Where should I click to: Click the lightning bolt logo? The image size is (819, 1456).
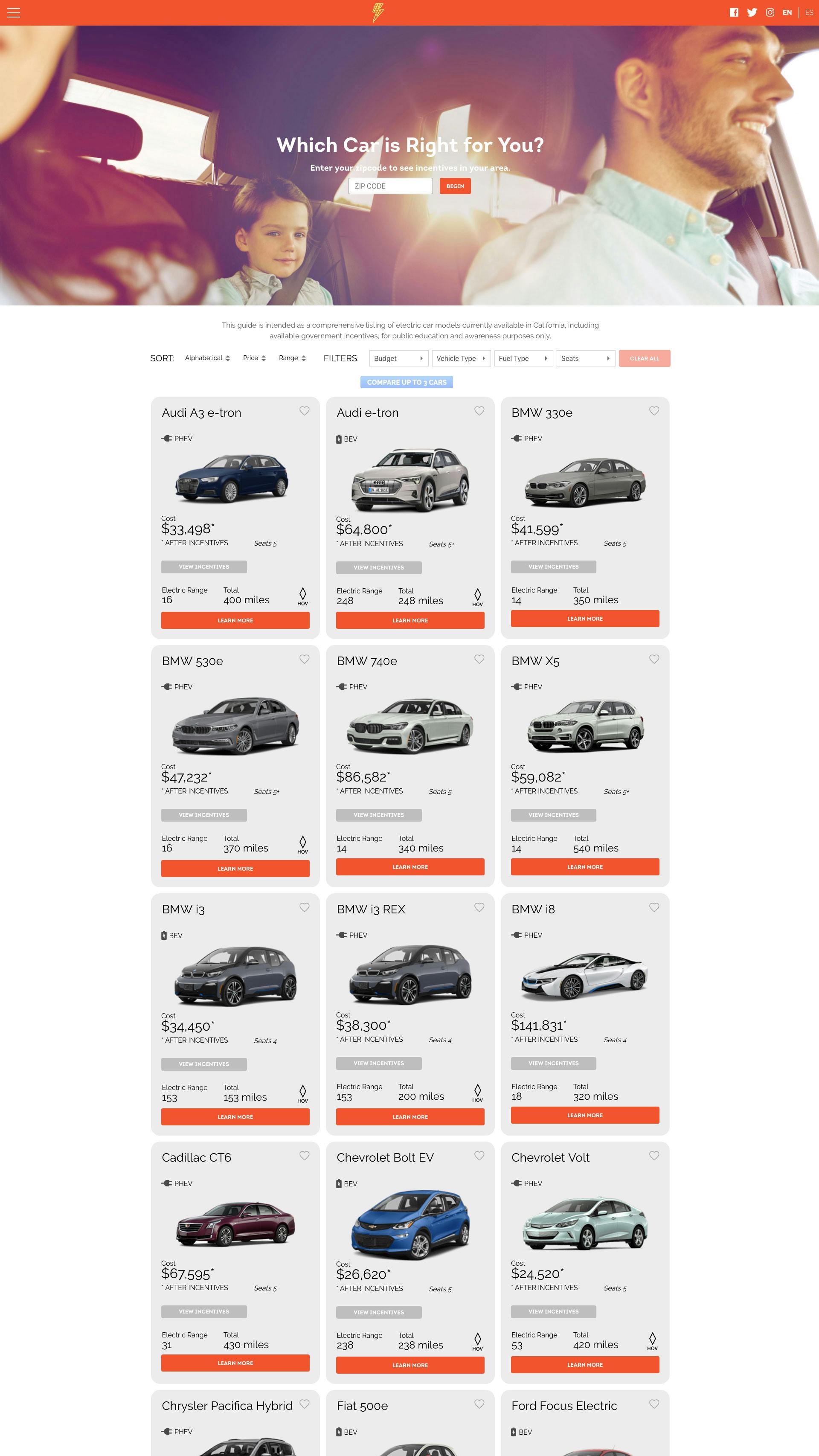pos(378,12)
